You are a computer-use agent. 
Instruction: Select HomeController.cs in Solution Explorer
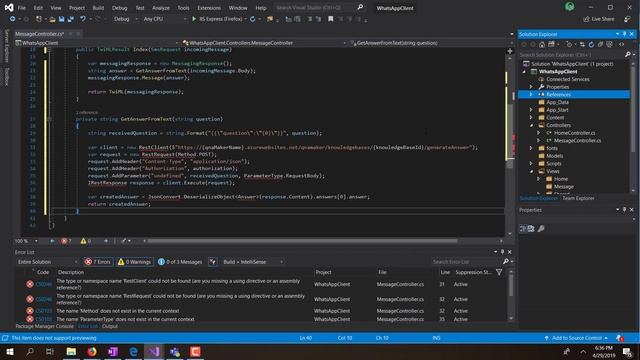coord(574,133)
